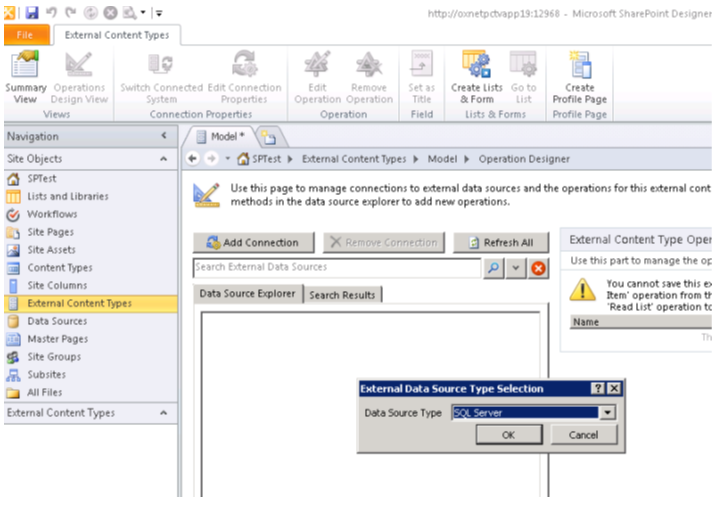
Task: Open Content Types in navigation
Action: point(59,268)
